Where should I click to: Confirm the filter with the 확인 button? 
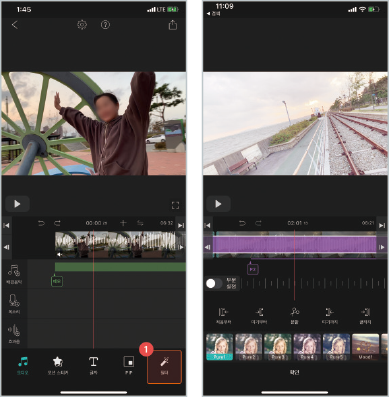pyautogui.click(x=294, y=372)
